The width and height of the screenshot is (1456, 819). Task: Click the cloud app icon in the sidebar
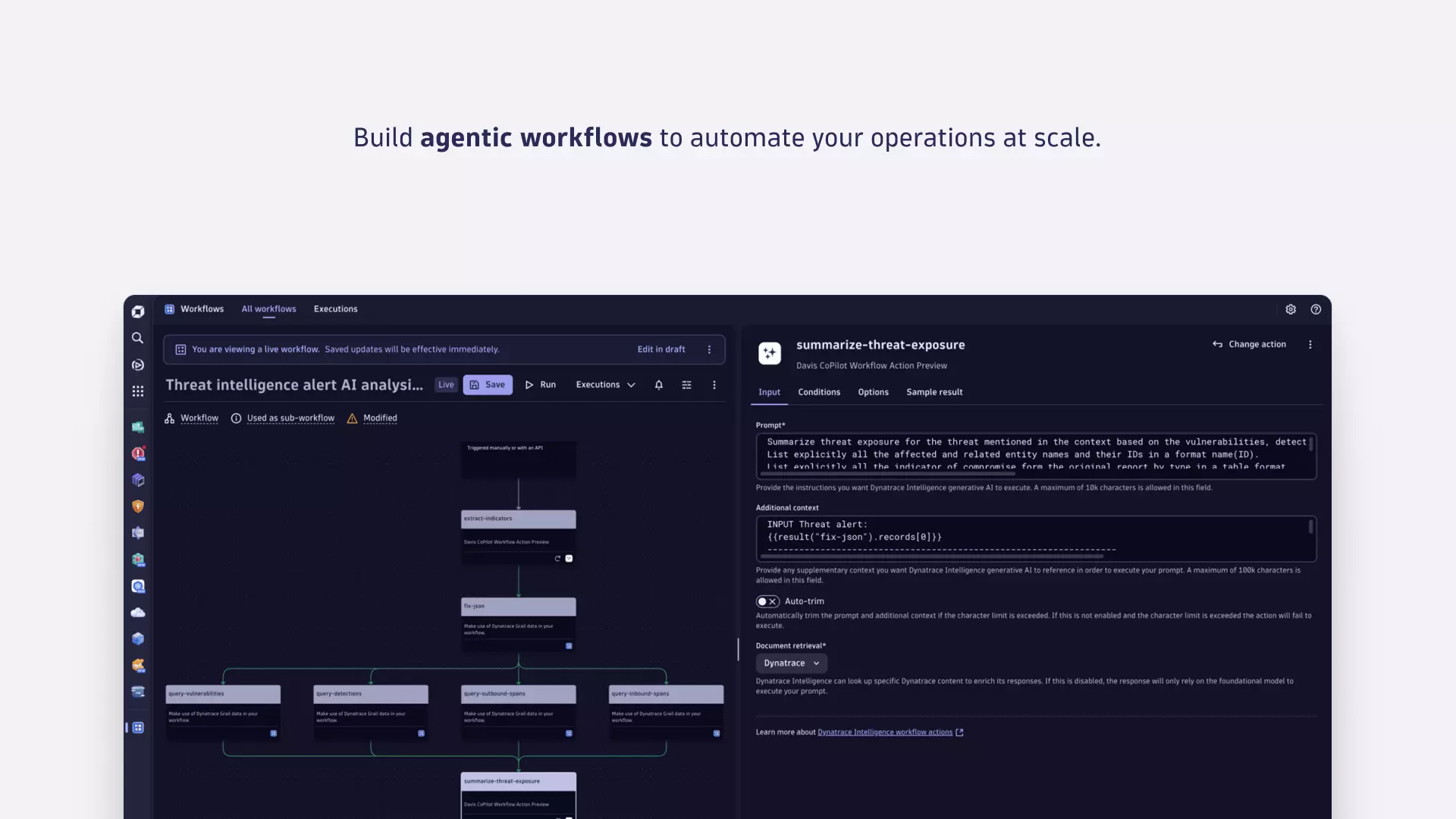(x=137, y=612)
